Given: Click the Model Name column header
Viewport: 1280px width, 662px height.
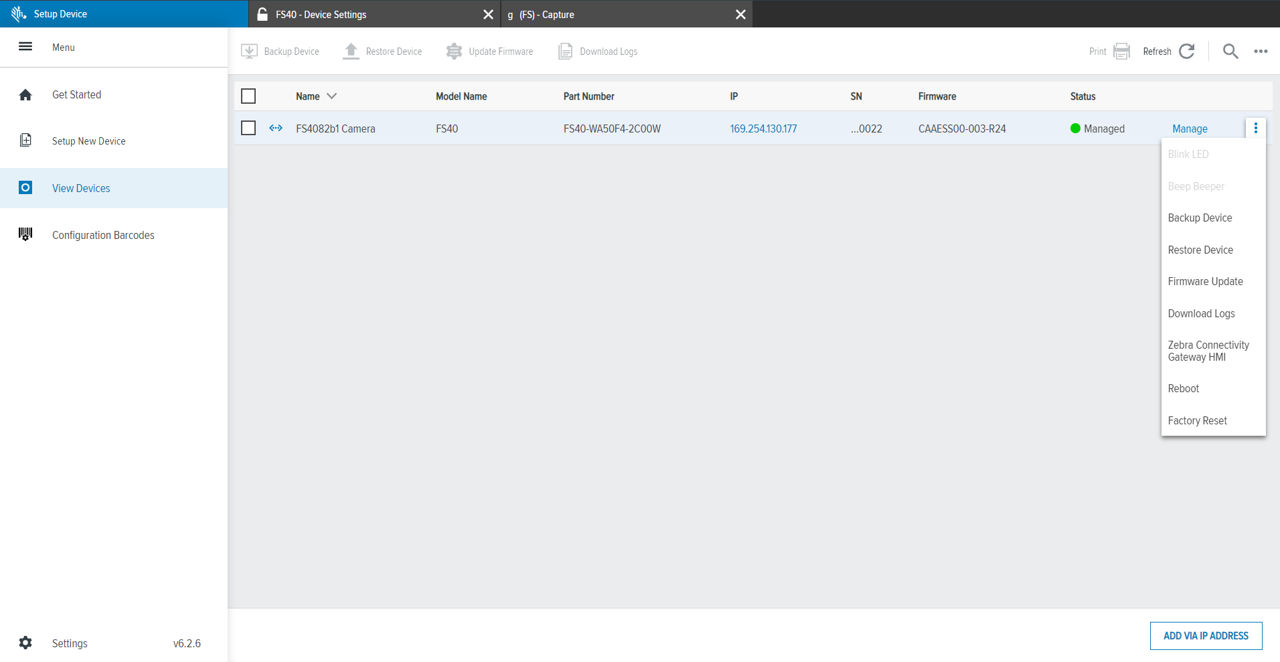Looking at the screenshot, I should [x=461, y=97].
